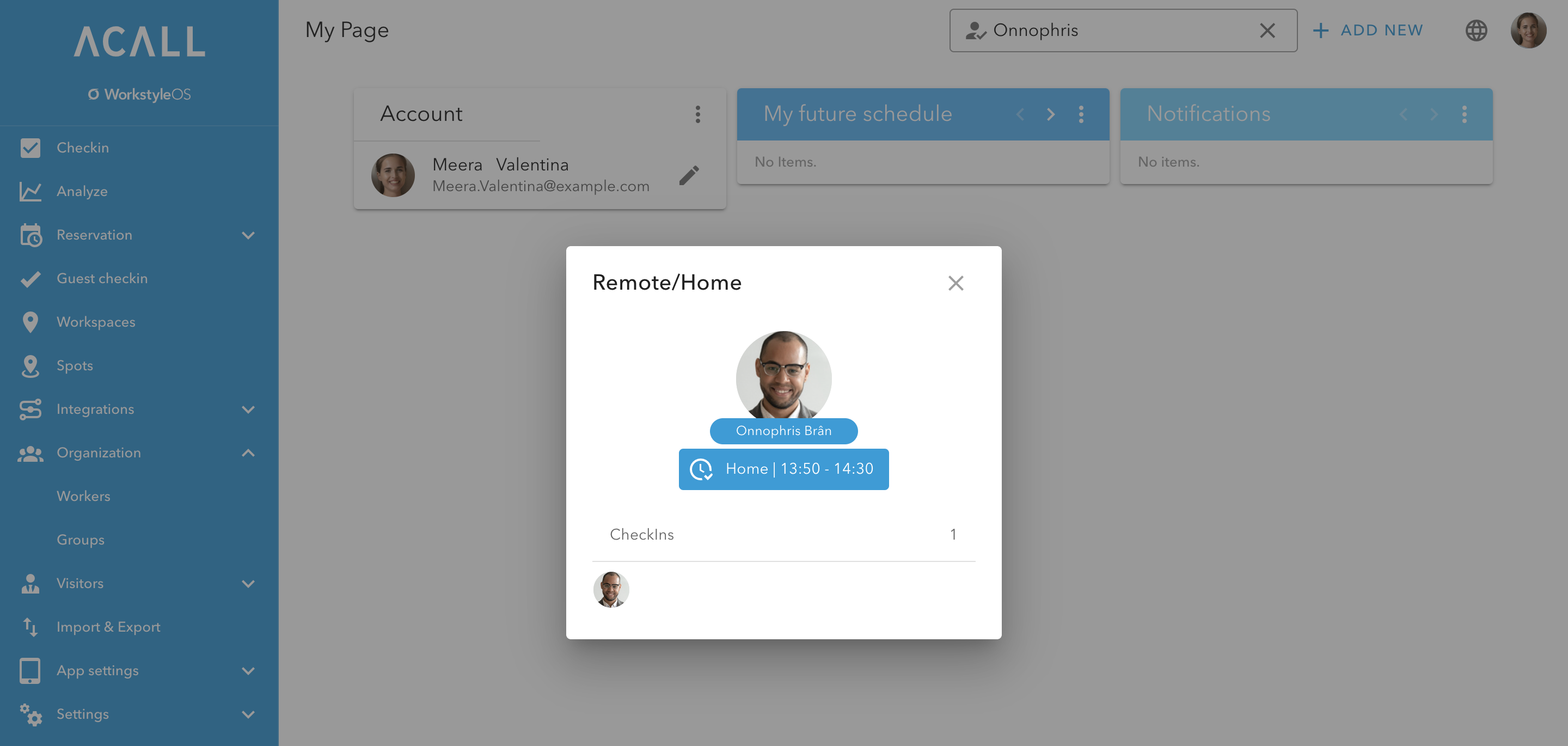This screenshot has height=746, width=1568.
Task: Click the Integrations connector icon
Action: pos(30,409)
